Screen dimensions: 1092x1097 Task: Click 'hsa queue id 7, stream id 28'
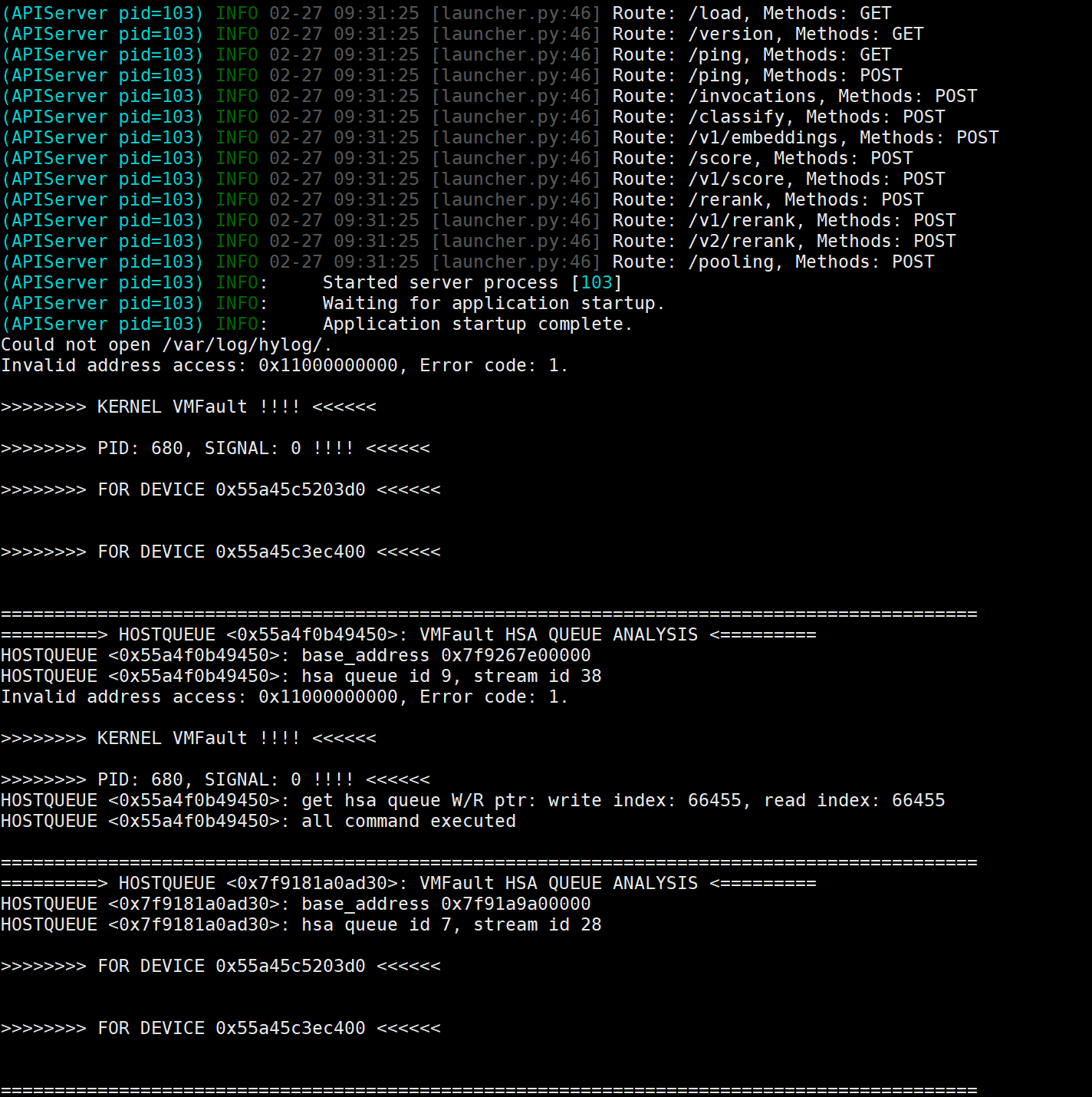pyautogui.click(x=452, y=925)
